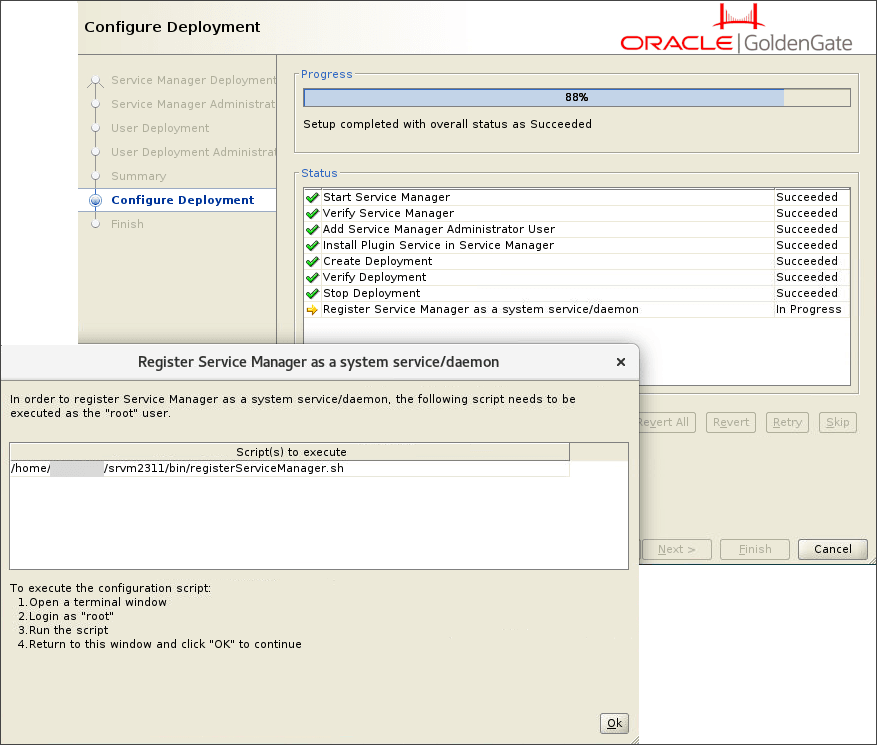Screen dimensions: 877x745
Task: Click the Skip button
Action: pos(837,422)
